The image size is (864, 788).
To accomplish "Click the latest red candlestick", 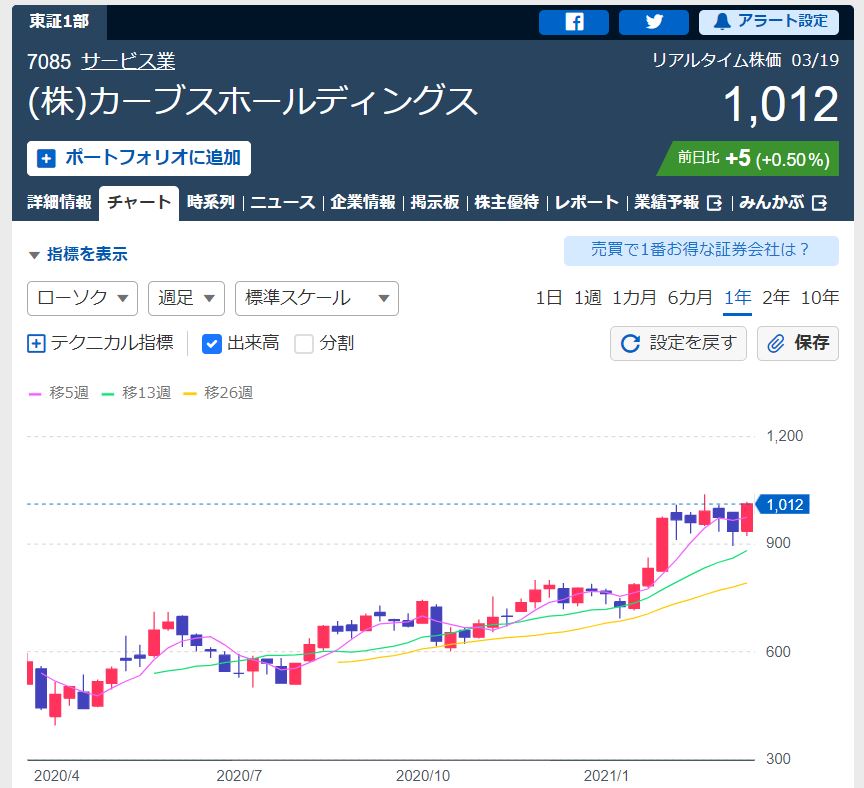I will pos(747,517).
